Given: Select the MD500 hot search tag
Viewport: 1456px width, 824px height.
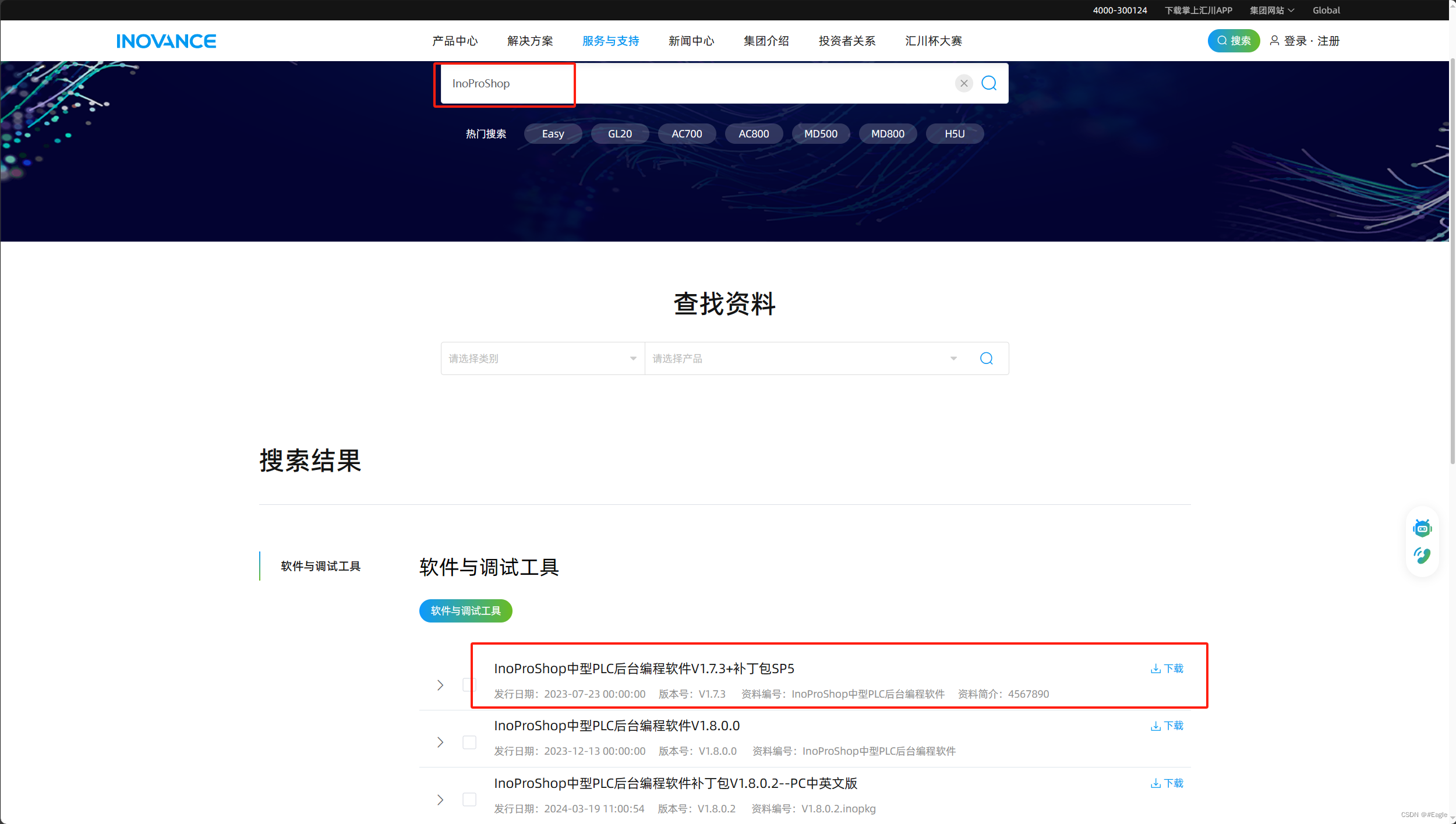Looking at the screenshot, I should [x=820, y=134].
